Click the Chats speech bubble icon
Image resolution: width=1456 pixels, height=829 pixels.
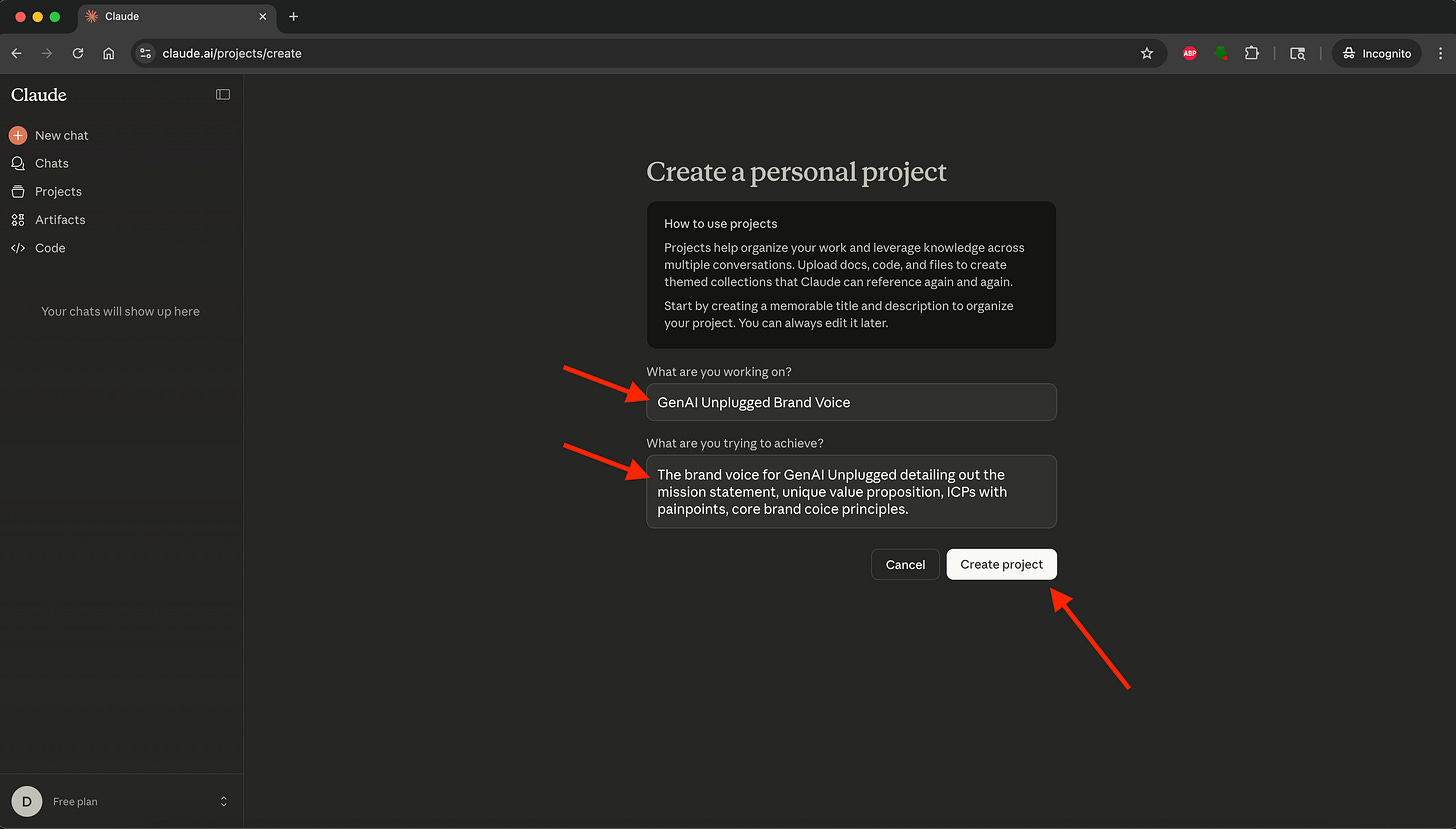coord(18,163)
